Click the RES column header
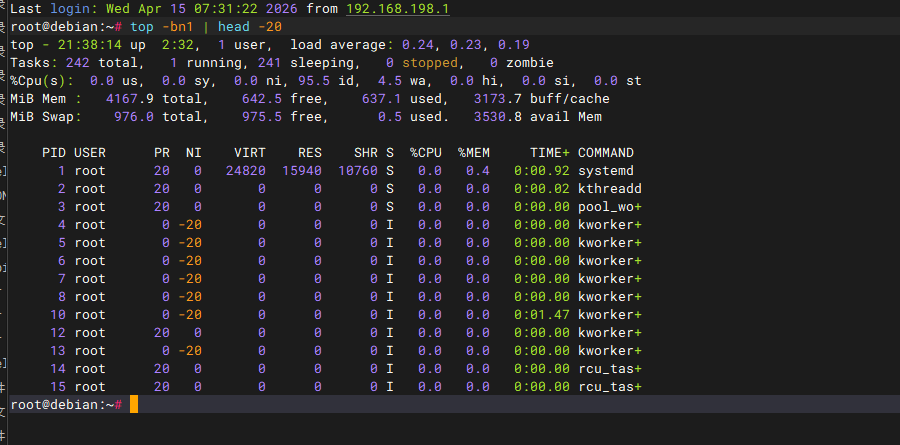The height and width of the screenshot is (445, 900). pos(310,153)
